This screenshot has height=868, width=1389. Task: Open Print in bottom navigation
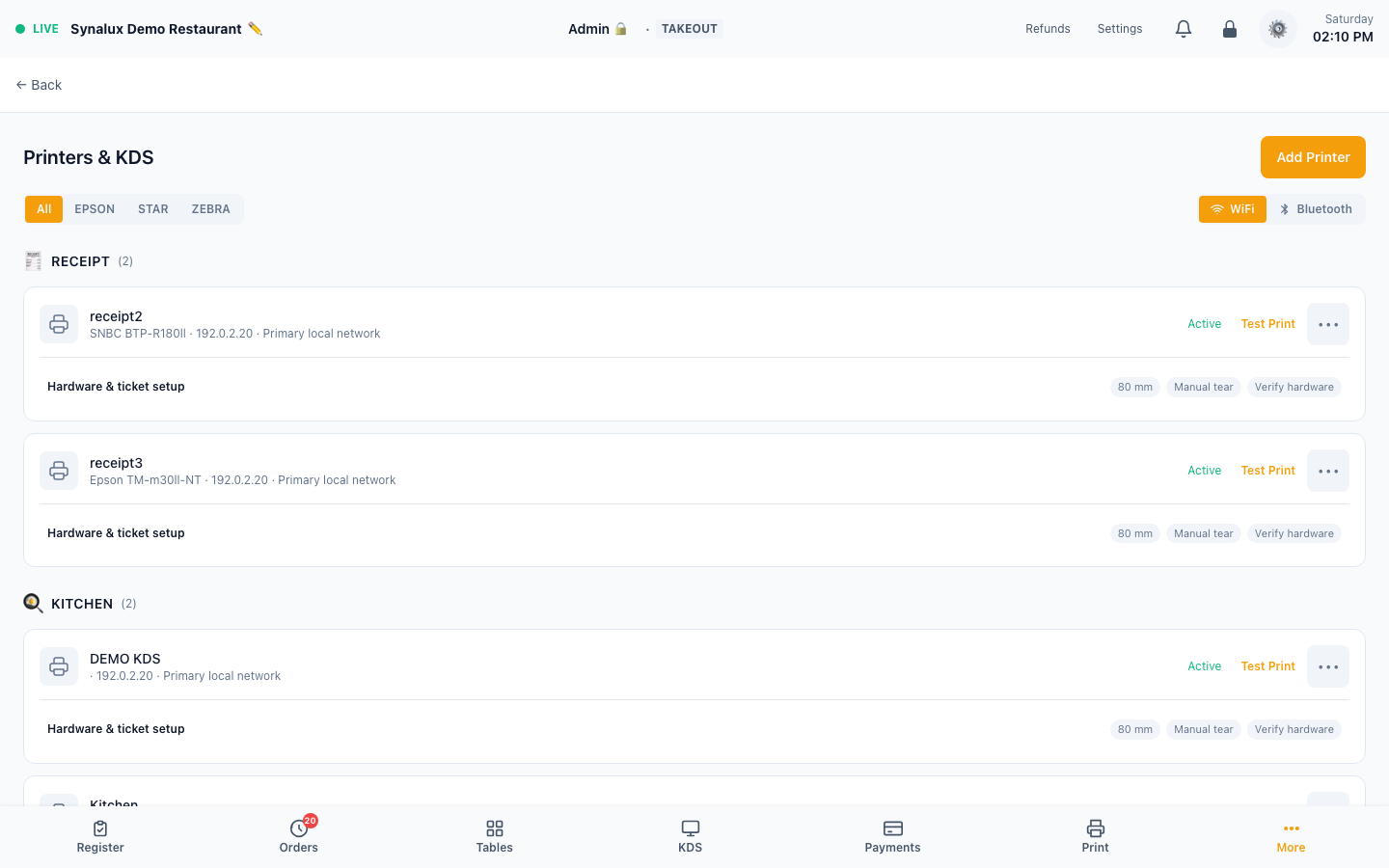1096,836
